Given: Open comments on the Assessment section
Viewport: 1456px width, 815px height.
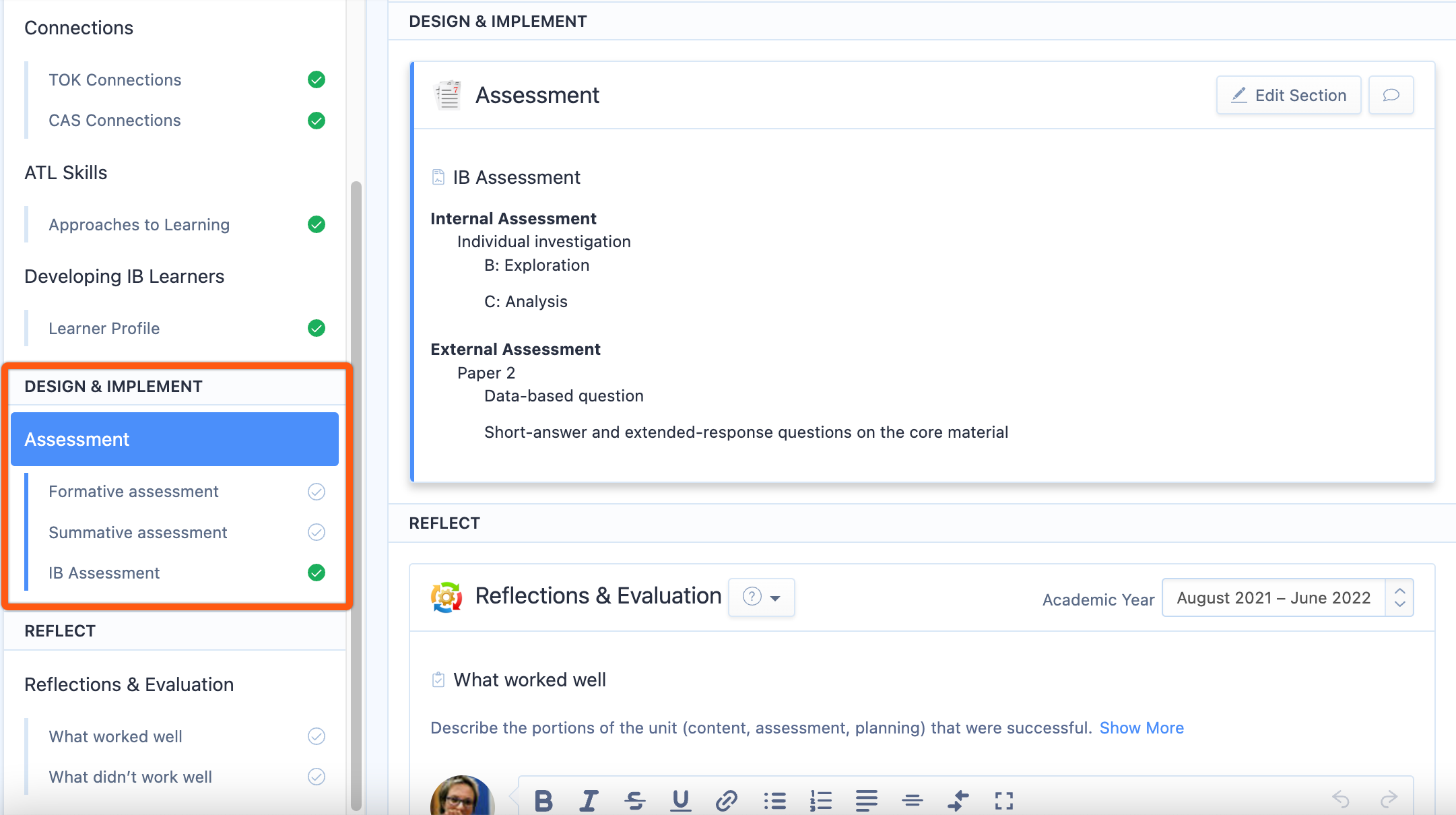Looking at the screenshot, I should pos(1391,95).
